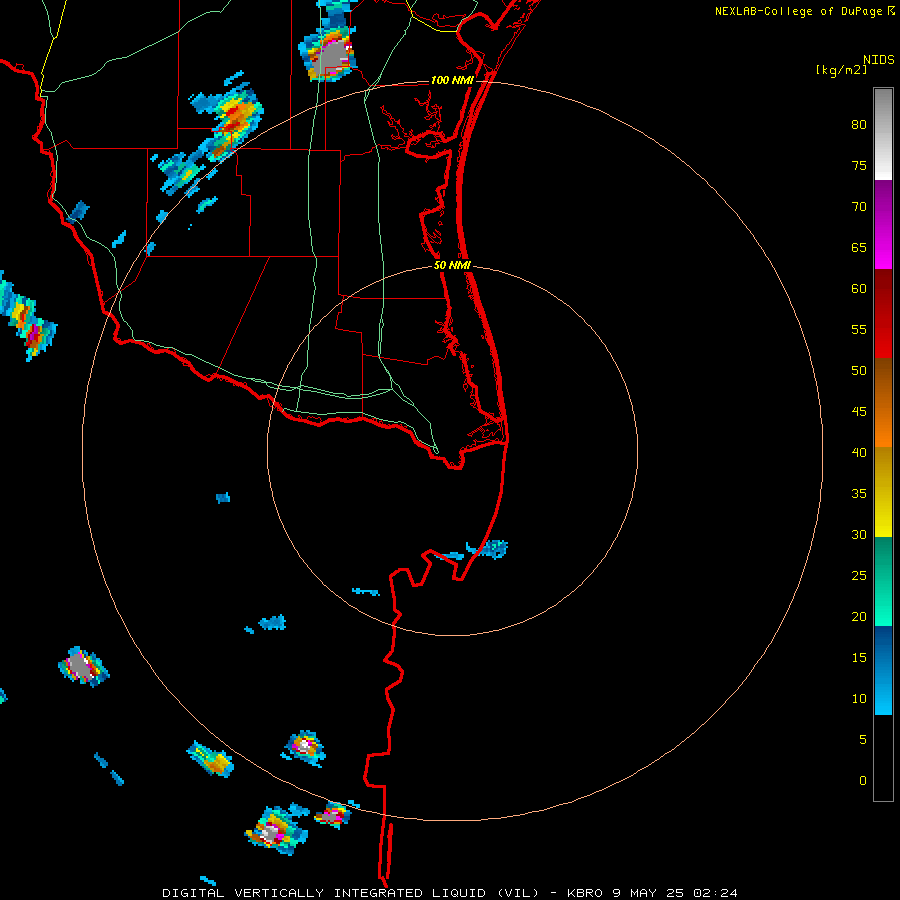The width and height of the screenshot is (900, 900).
Task: Click the 5 value on color scale
Action: (x=863, y=740)
